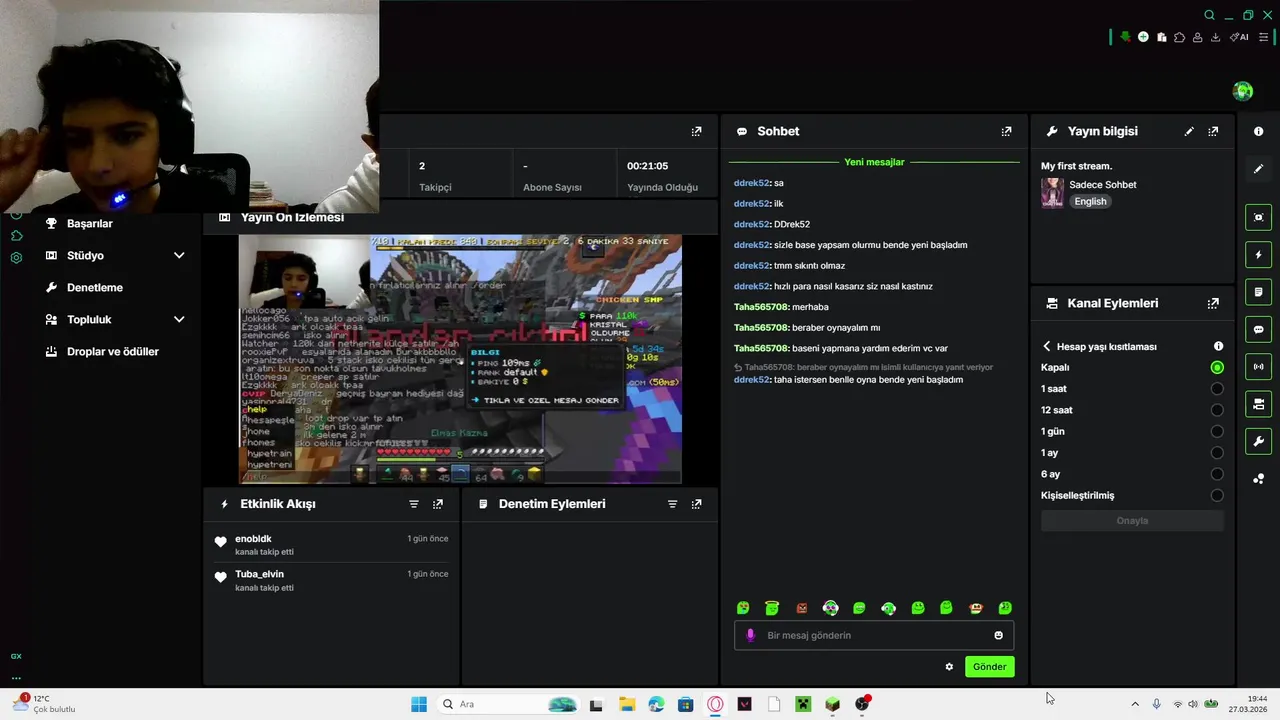Select the 1 saat radio option

[x=1217, y=389]
